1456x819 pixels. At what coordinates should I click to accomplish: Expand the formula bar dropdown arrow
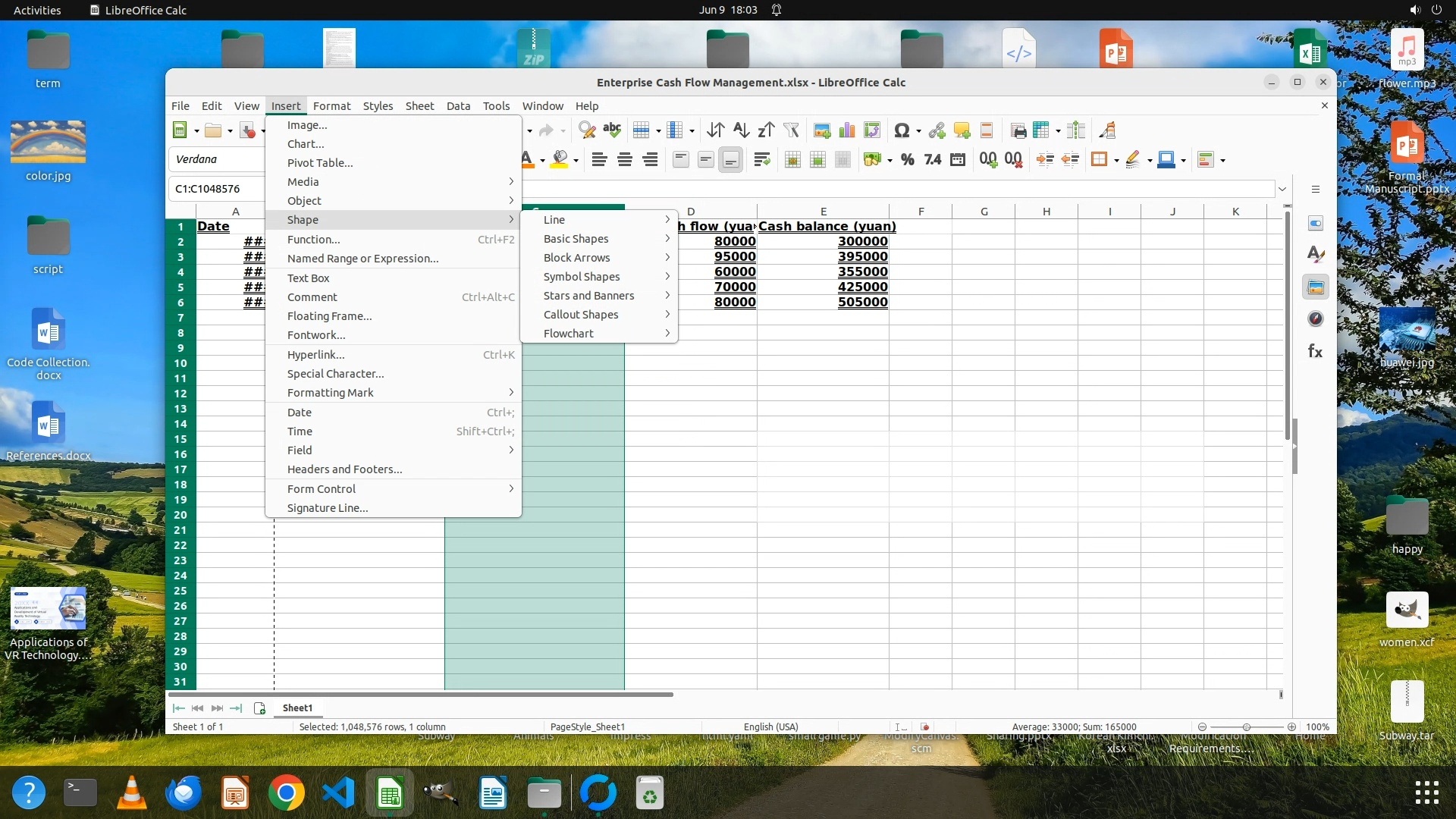1282,189
